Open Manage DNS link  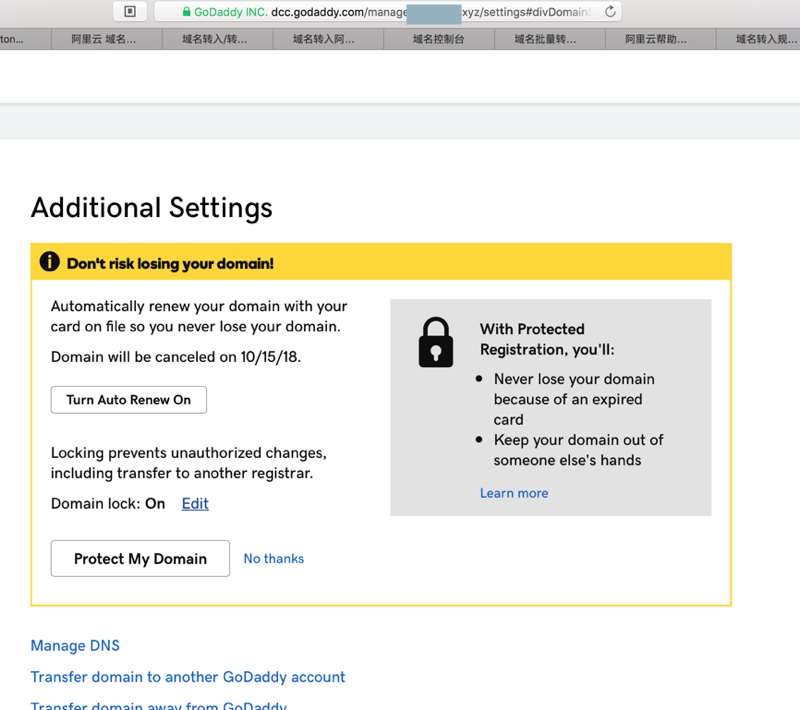(75, 646)
